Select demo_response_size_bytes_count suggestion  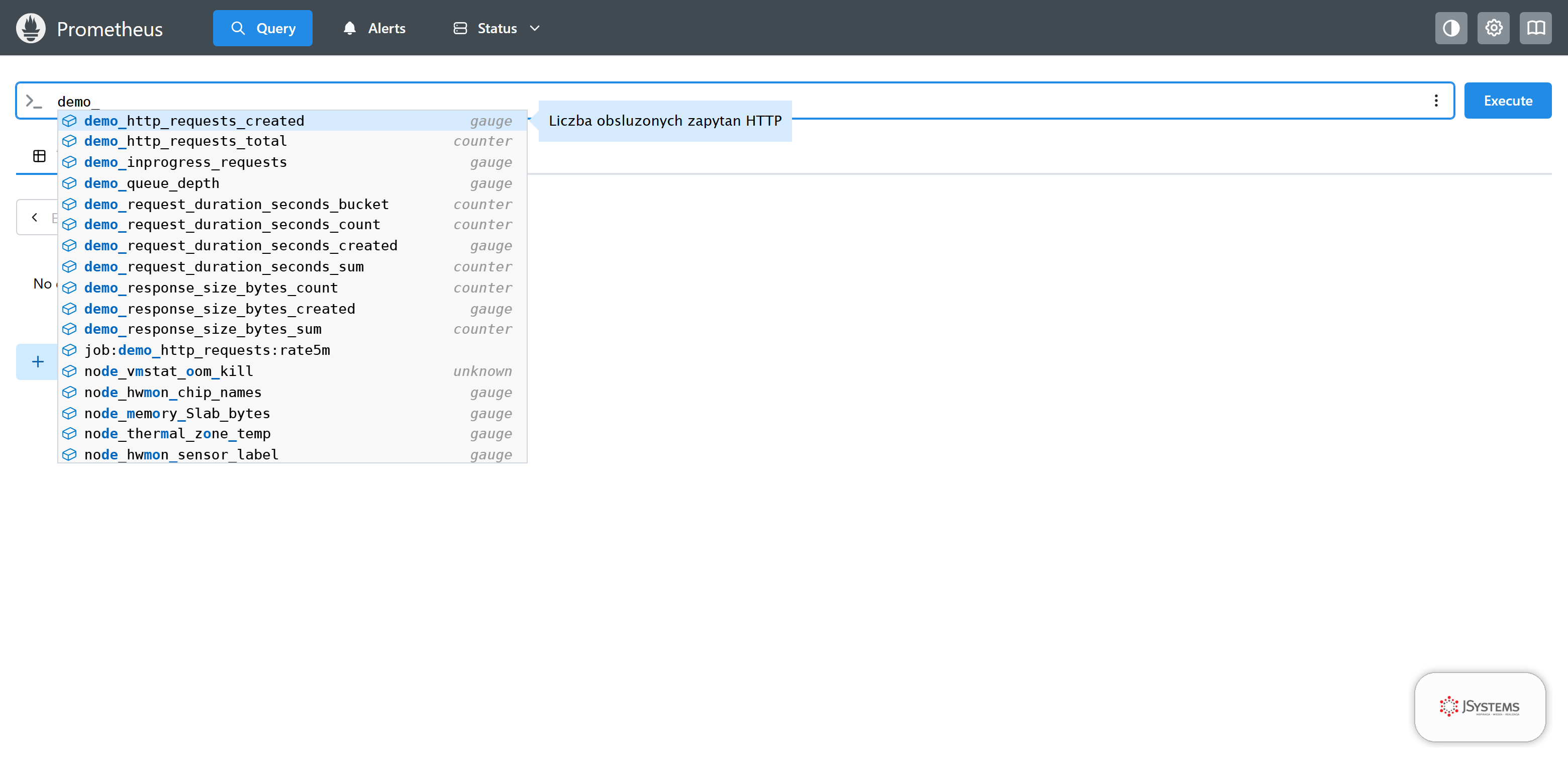[292, 288]
